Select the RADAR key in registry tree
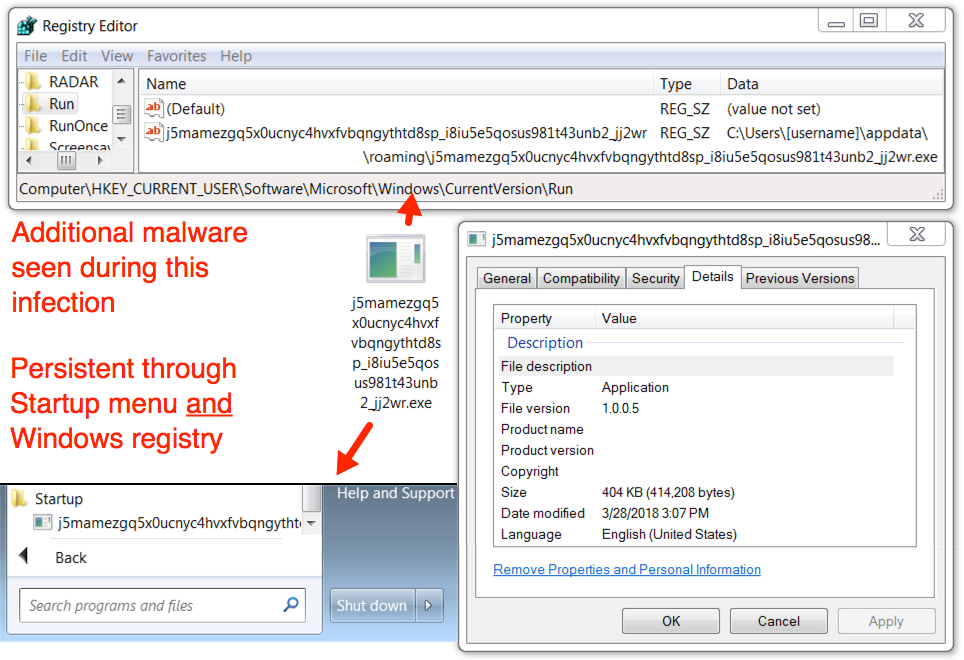 click(x=74, y=81)
